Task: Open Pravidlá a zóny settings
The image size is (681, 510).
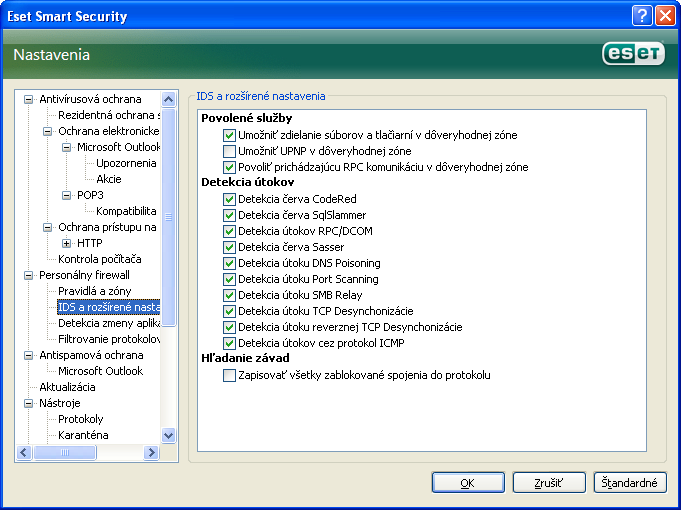Action: click(x=94, y=291)
